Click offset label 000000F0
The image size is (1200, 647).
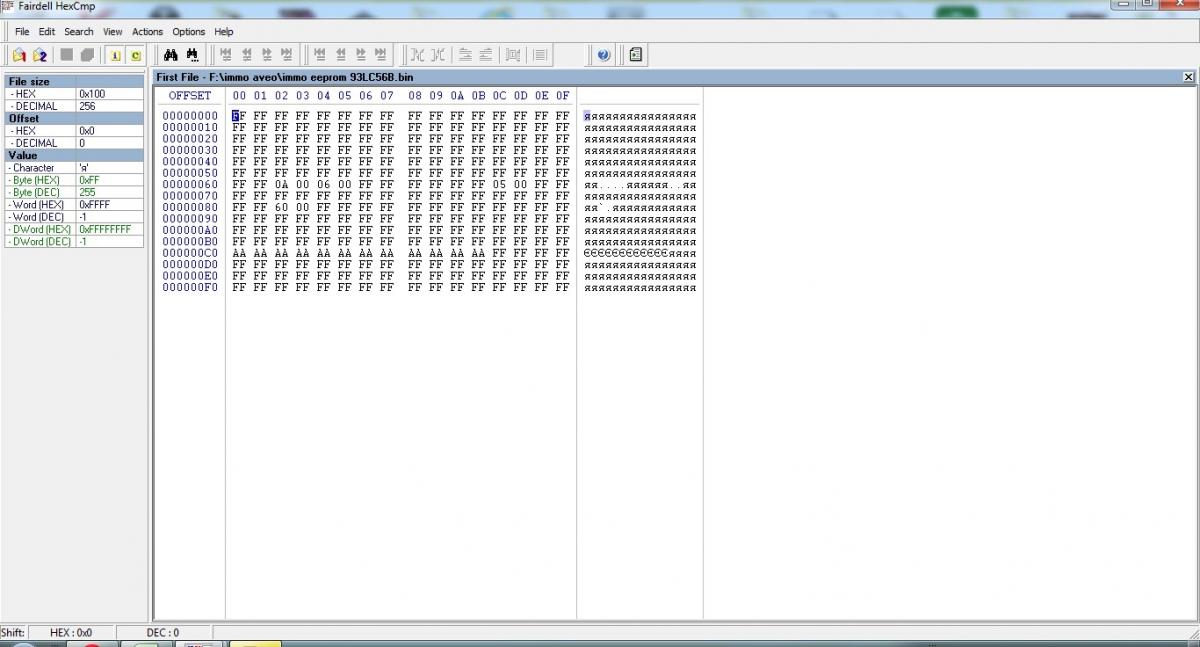[190, 288]
